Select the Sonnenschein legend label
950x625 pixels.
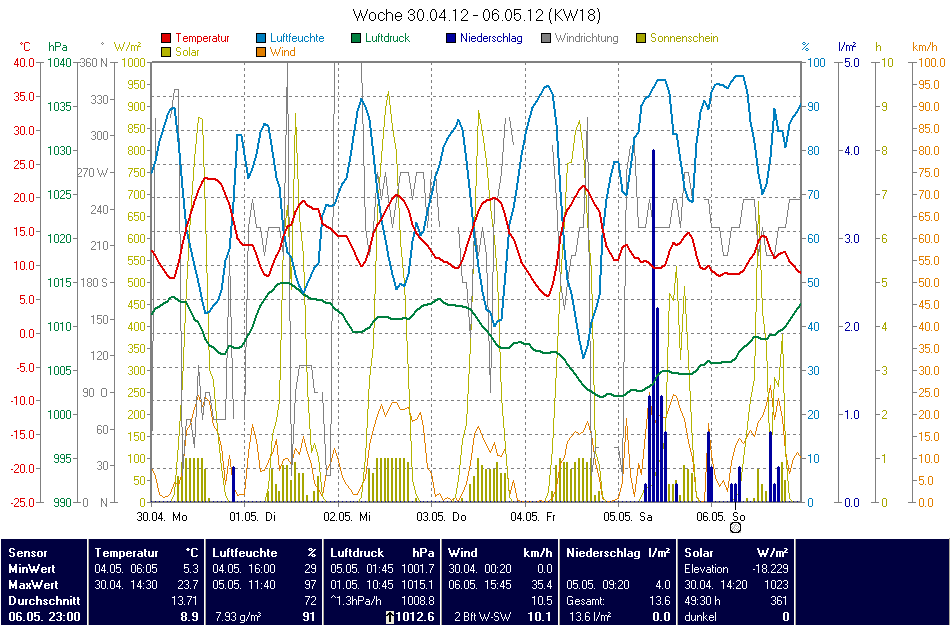pos(685,38)
